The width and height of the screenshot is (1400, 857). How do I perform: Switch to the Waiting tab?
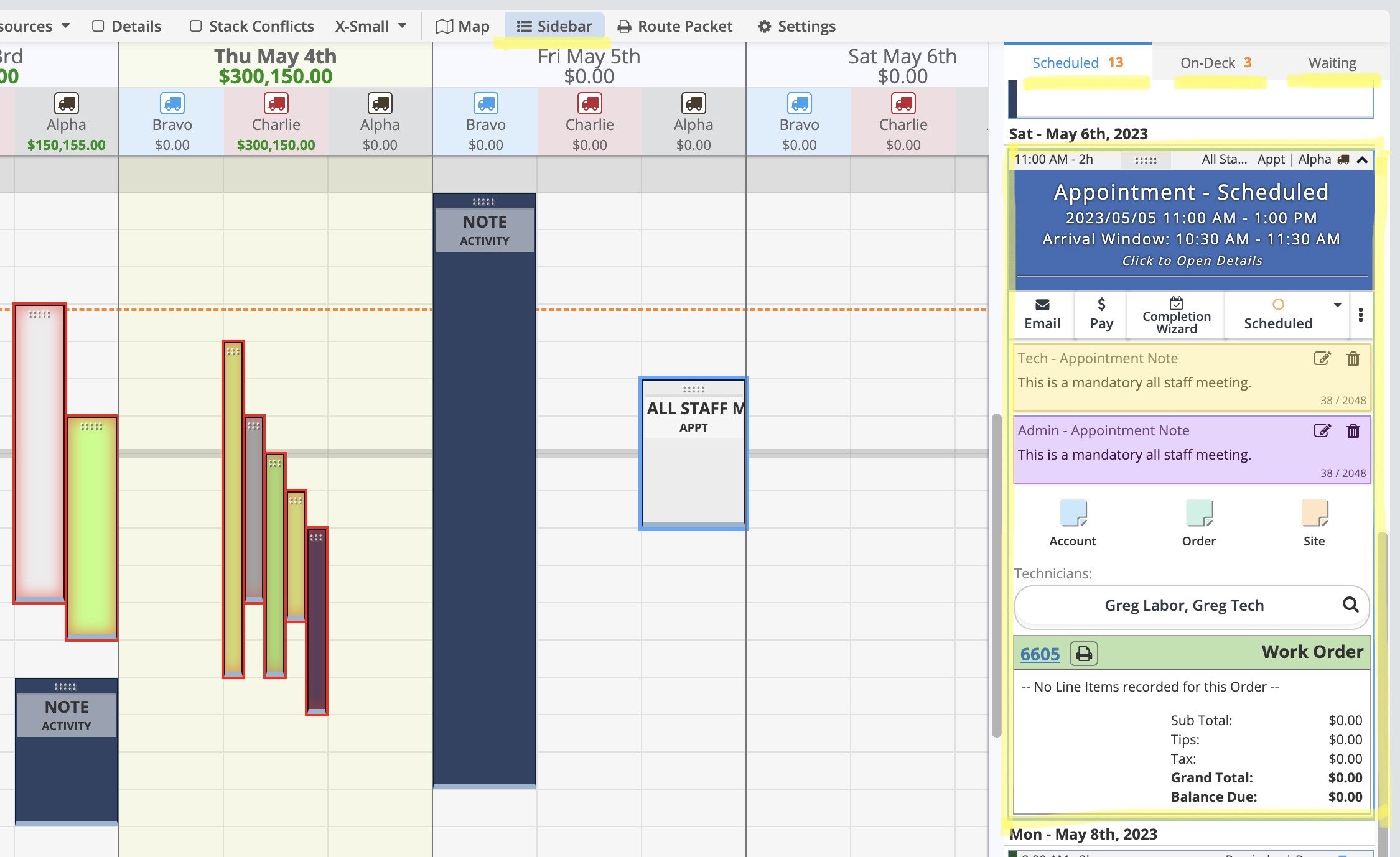click(1332, 63)
